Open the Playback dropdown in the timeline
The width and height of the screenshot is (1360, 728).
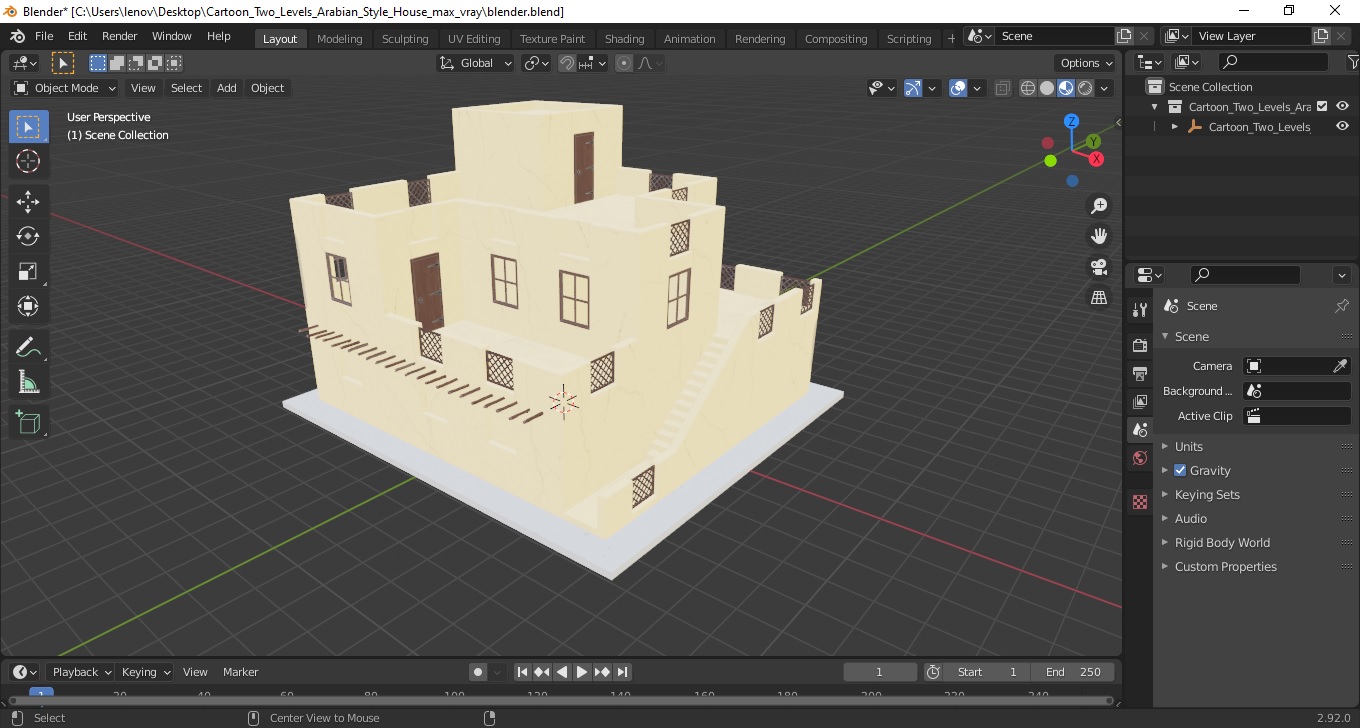[x=81, y=672]
